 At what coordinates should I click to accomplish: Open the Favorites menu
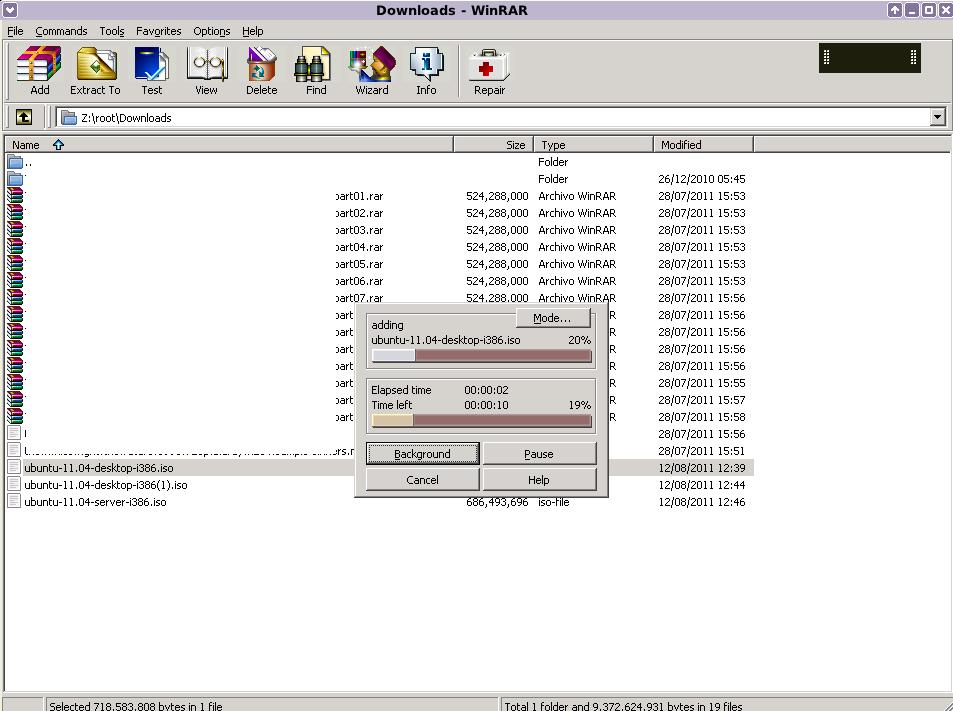(159, 31)
